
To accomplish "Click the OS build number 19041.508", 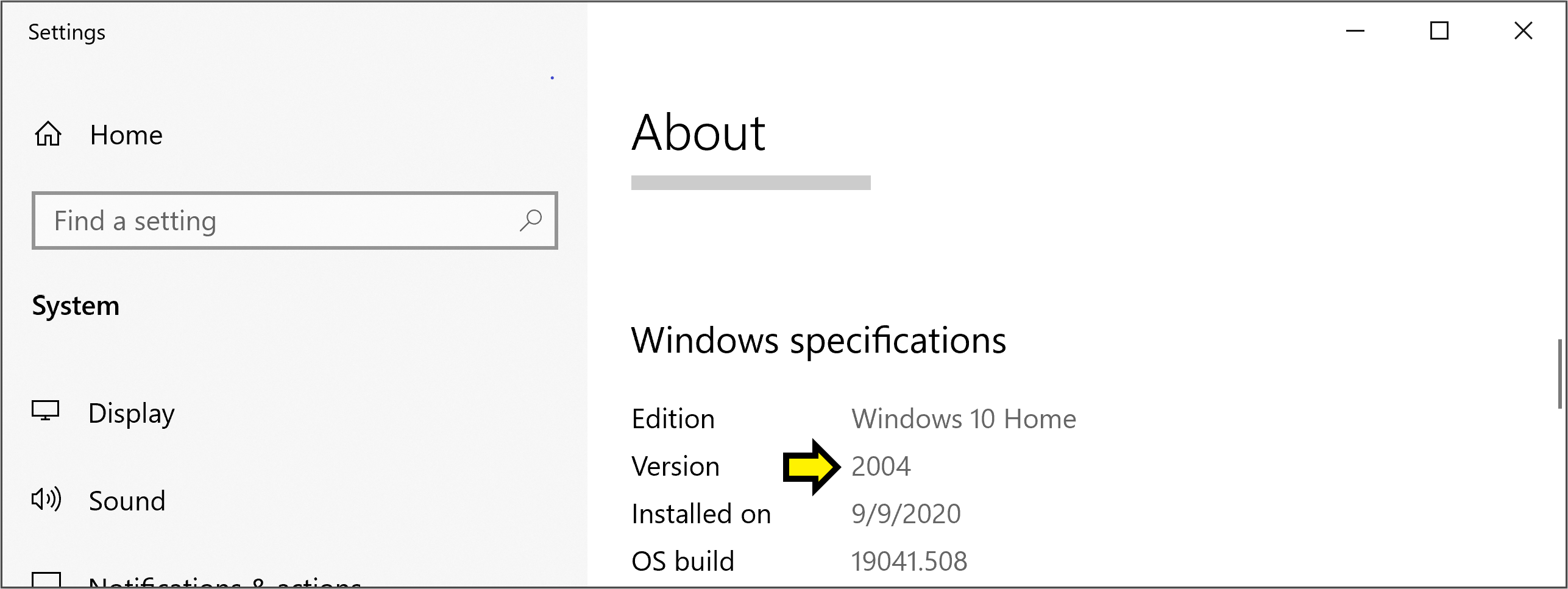I will 908,560.
